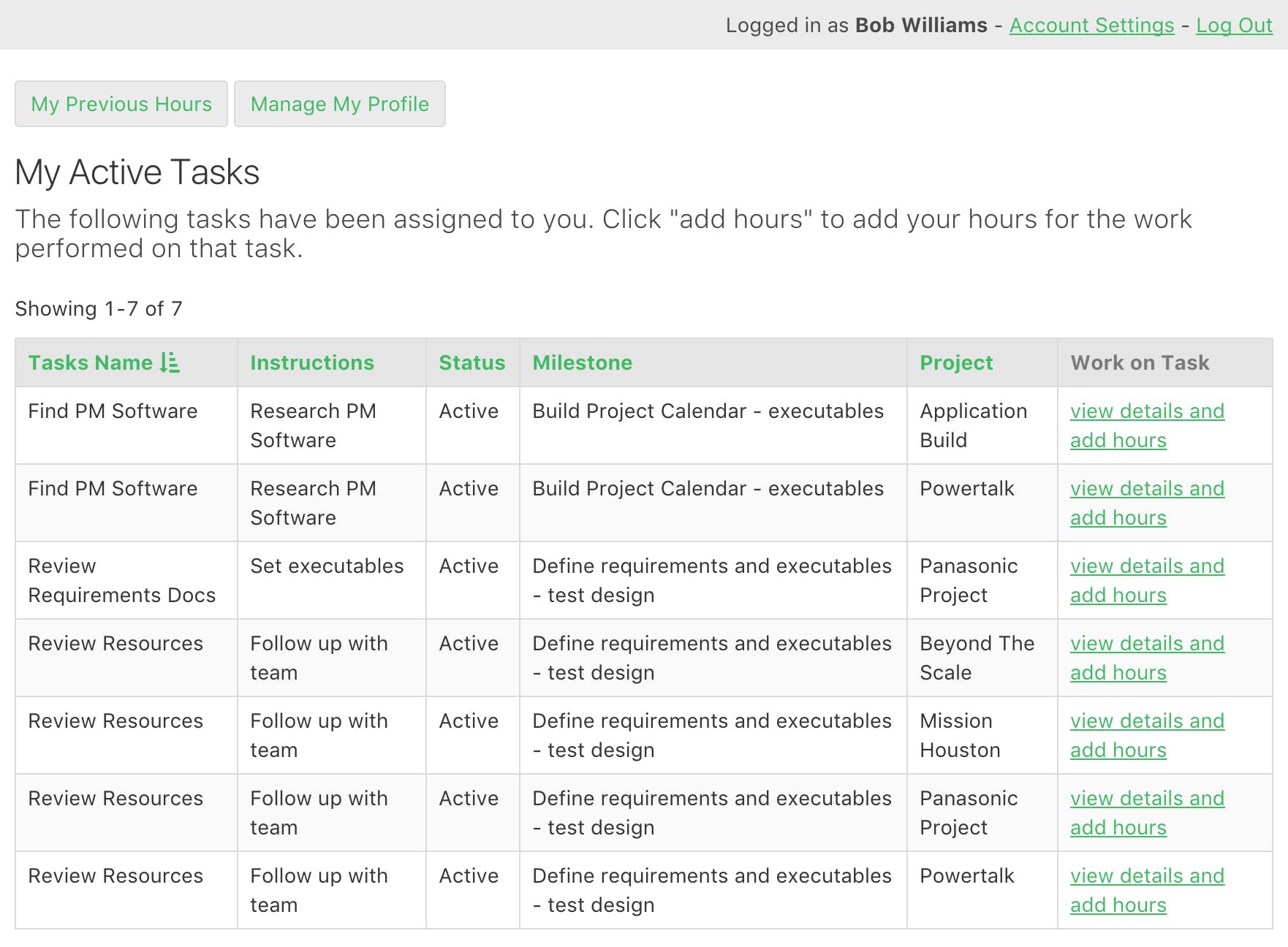1288x947 pixels.
Task: Click the Bob Williams username text
Action: tap(921, 25)
